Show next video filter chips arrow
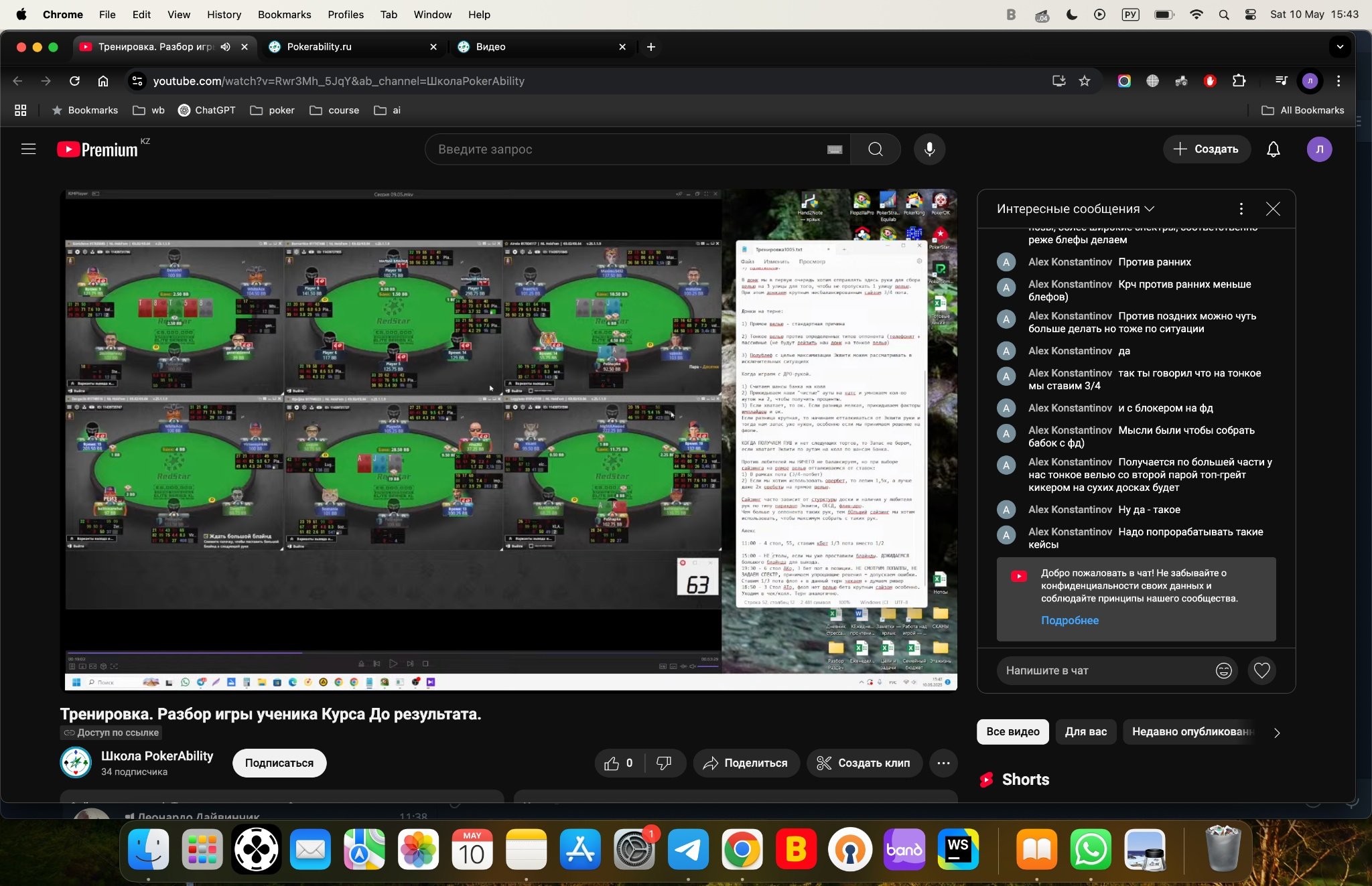This screenshot has height=886, width=1372. tap(1277, 732)
